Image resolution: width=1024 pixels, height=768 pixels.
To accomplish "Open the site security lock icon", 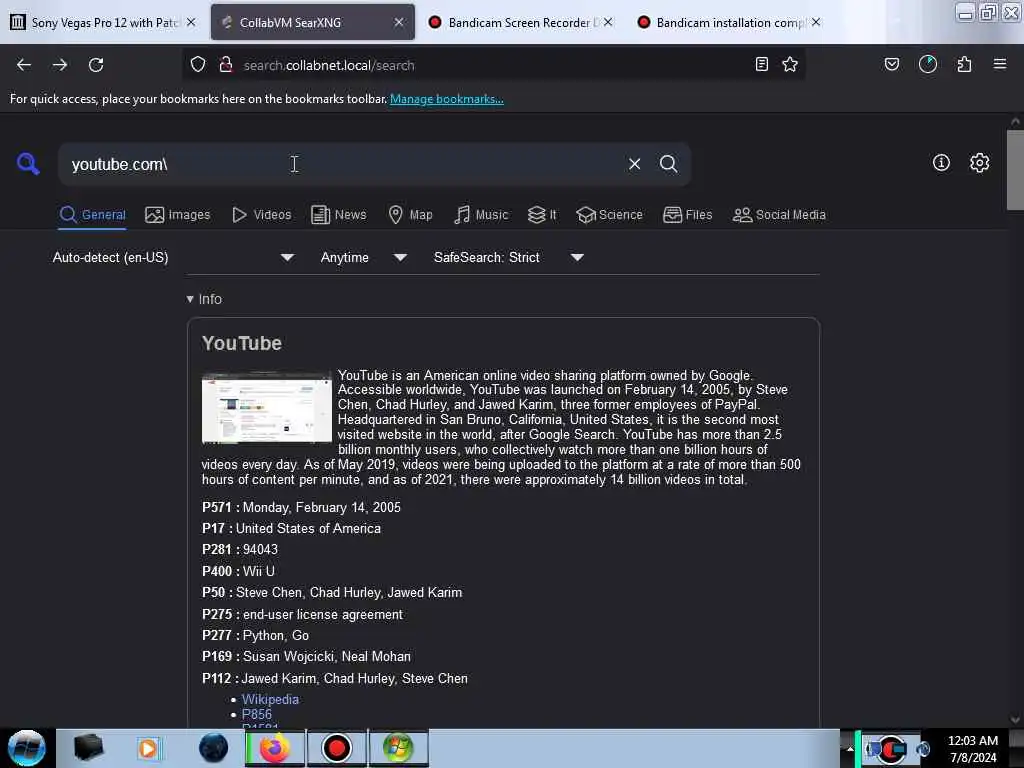I will point(226,65).
